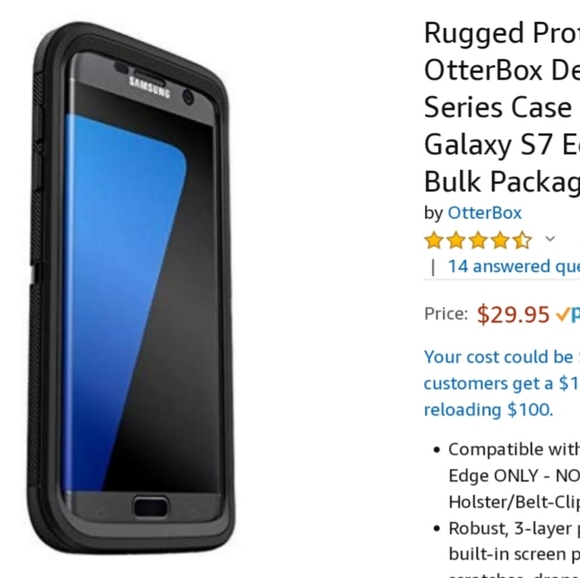Viewport: 580px width, 578px height.
Task: Click the OtterBox Defender case product photo
Action: tap(131, 288)
